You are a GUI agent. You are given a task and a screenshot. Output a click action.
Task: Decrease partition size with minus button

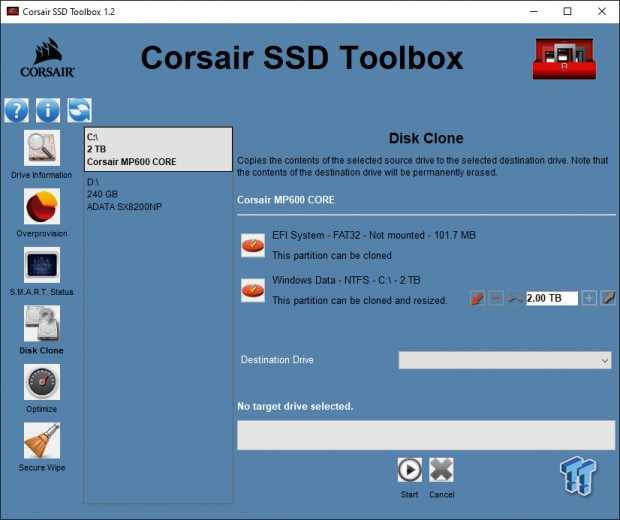pyautogui.click(x=496, y=298)
